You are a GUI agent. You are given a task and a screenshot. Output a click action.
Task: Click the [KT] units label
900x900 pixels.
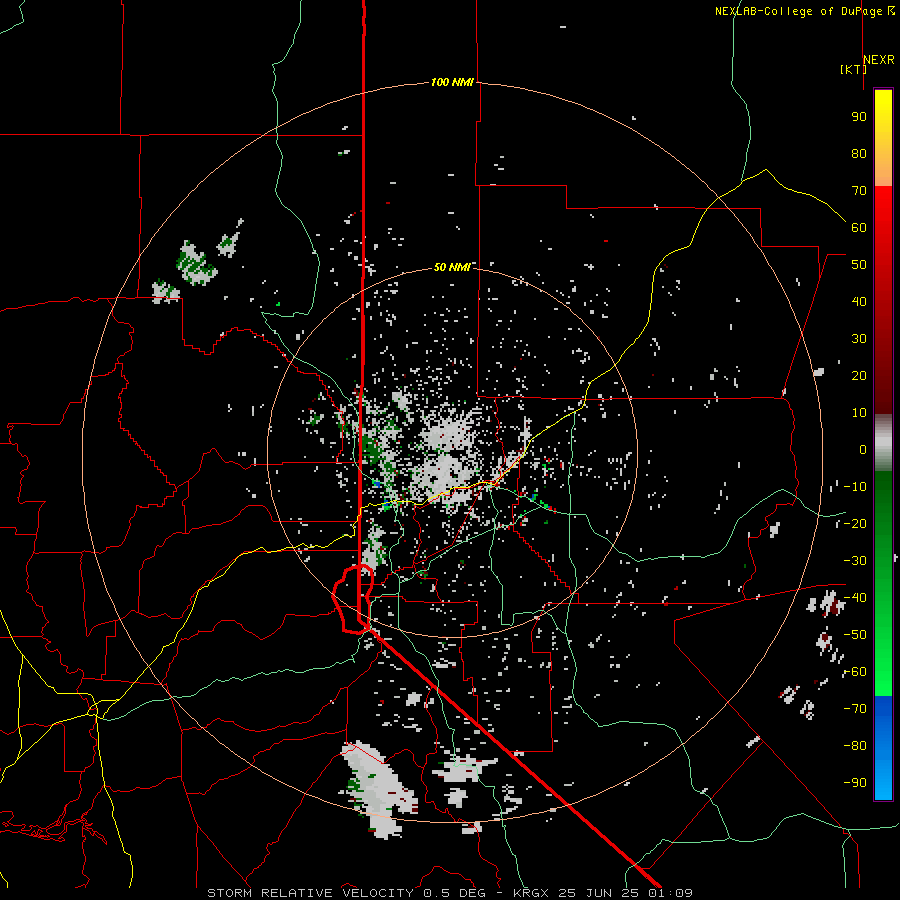[854, 69]
